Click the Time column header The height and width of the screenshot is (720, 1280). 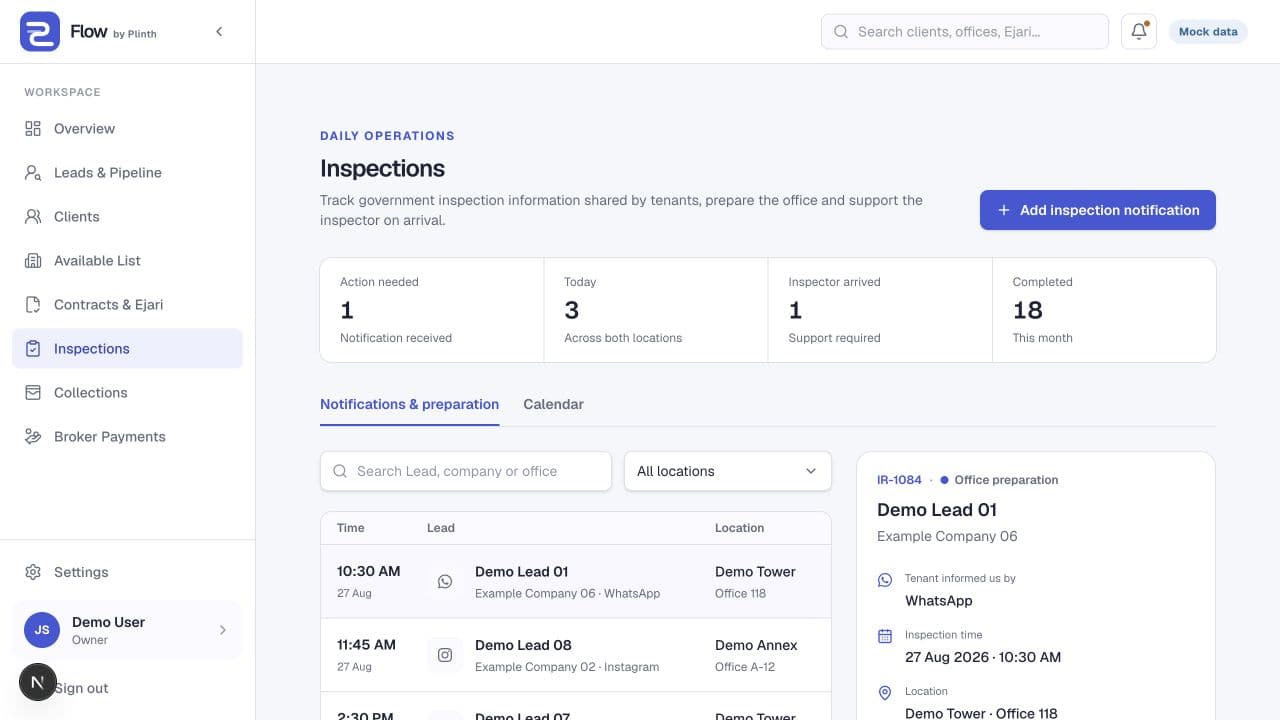tap(351, 528)
